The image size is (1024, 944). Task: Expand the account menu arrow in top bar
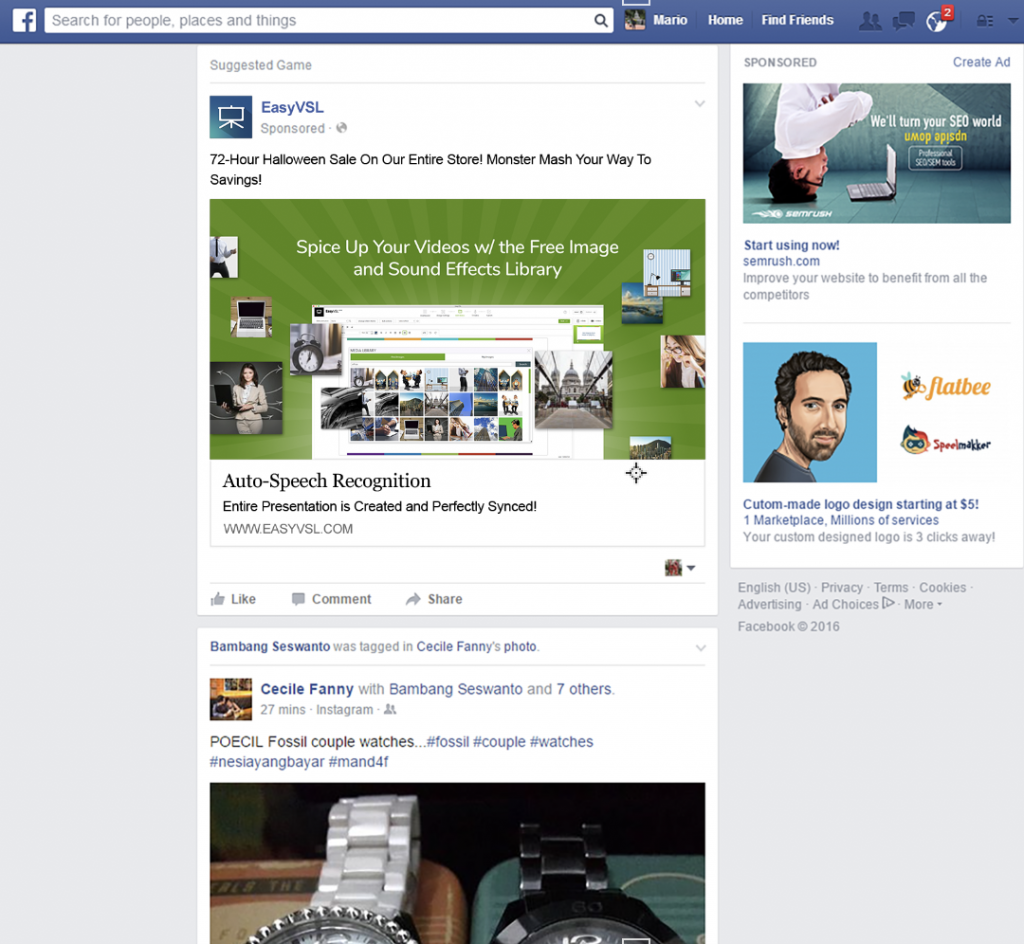click(1013, 21)
